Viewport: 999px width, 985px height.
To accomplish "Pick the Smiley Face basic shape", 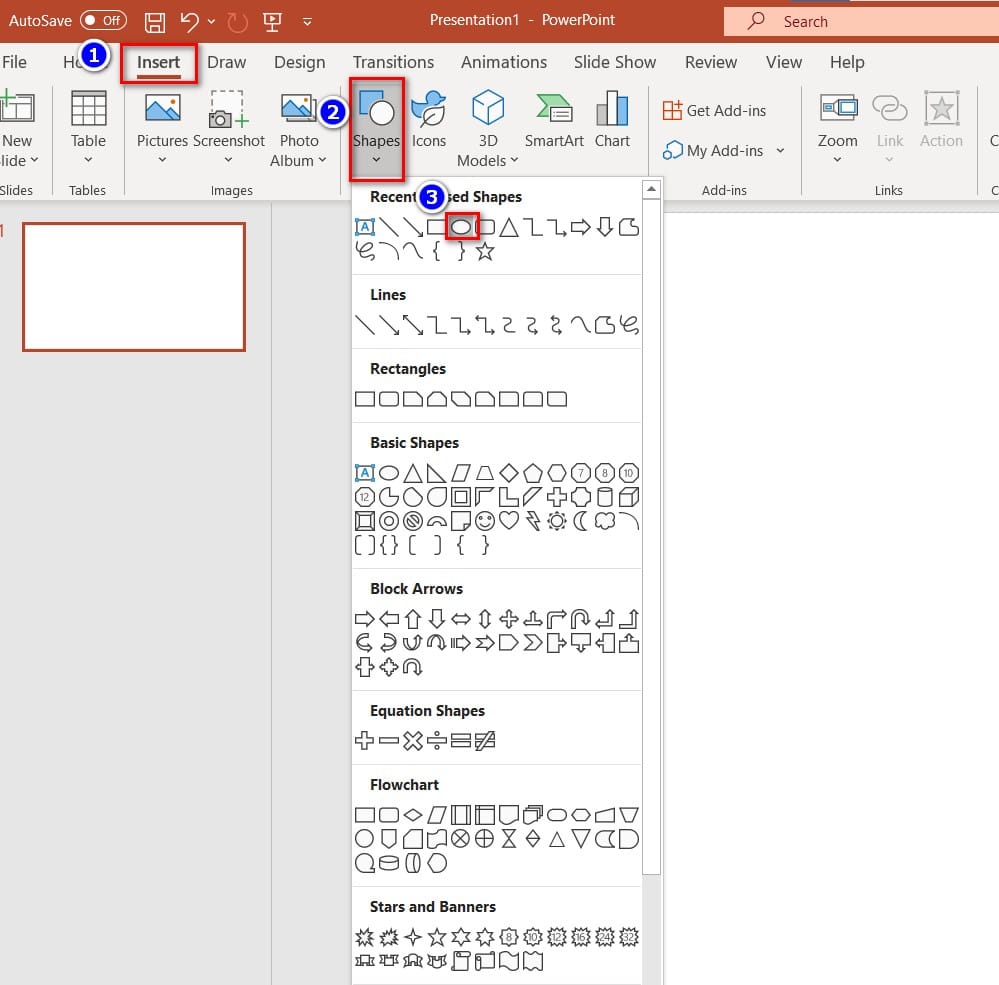I will tap(485, 521).
